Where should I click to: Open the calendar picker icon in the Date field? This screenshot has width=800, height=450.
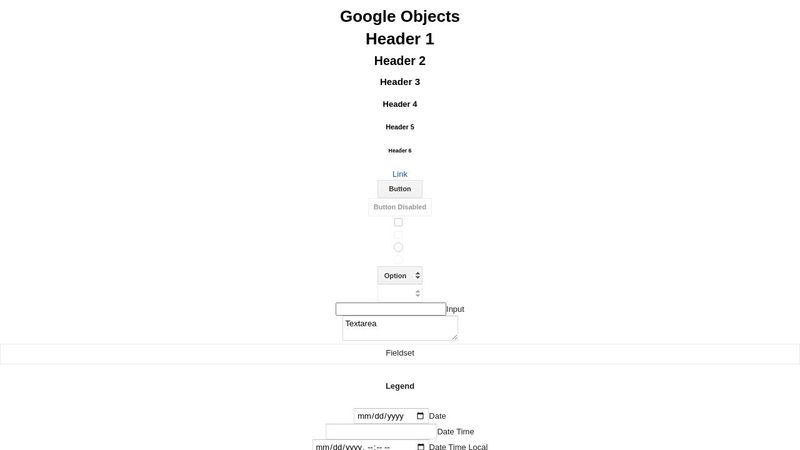pyautogui.click(x=420, y=416)
